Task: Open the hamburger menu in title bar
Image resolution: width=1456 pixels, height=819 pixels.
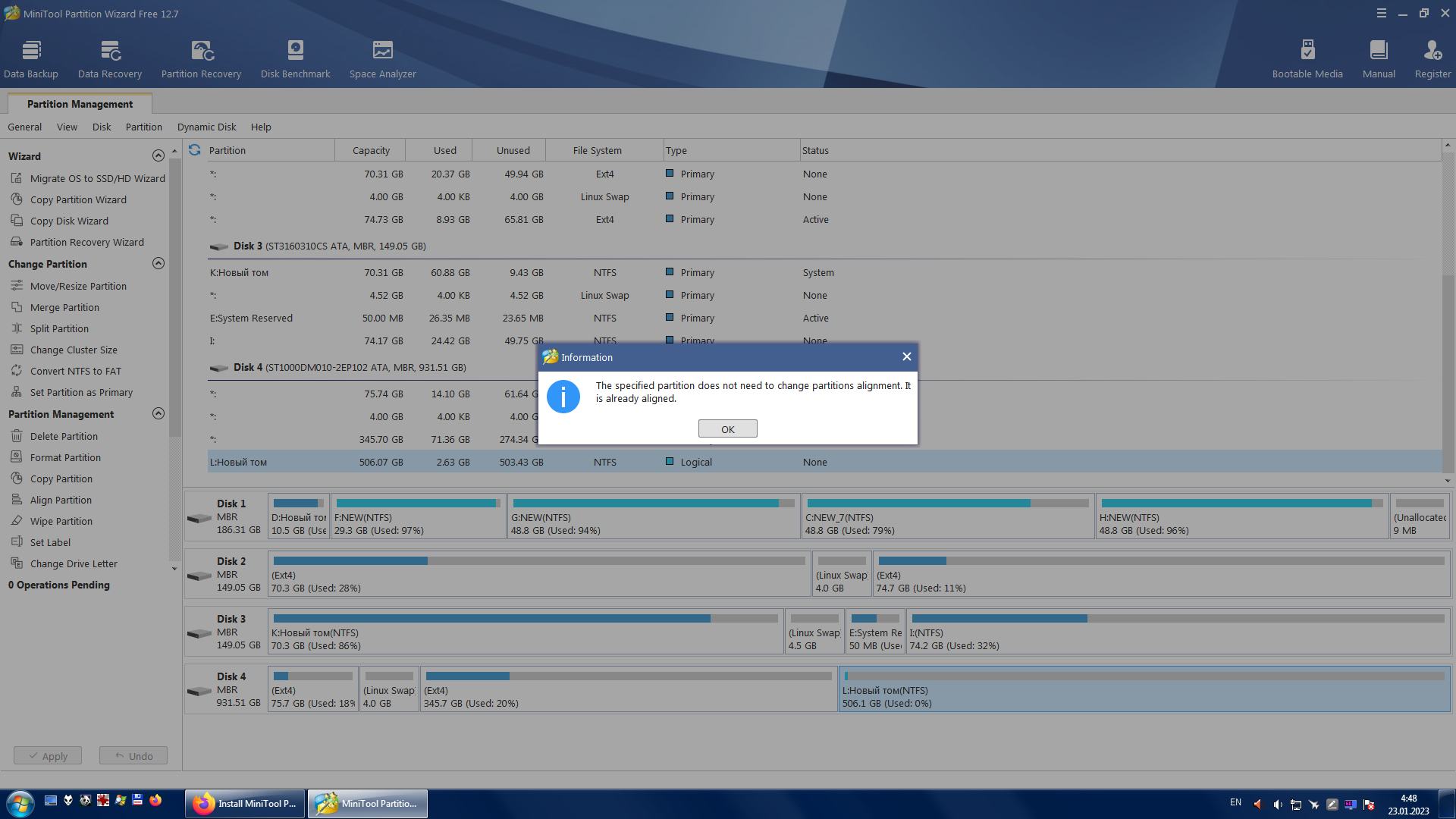Action: [1381, 13]
